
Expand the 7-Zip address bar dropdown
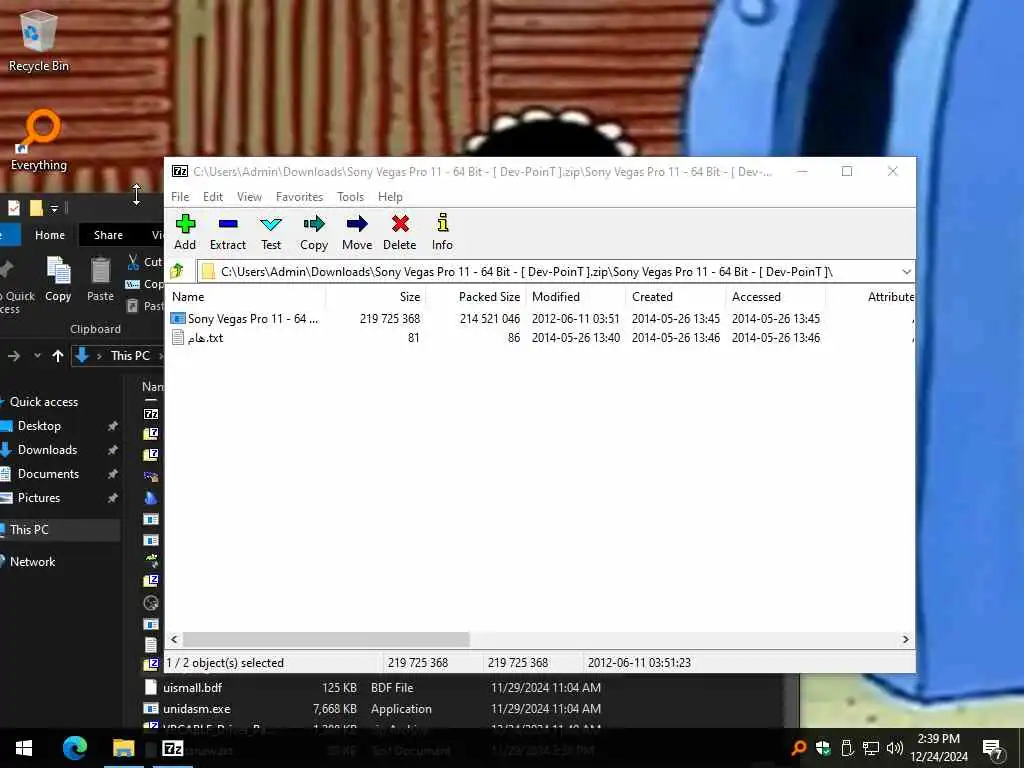906,272
